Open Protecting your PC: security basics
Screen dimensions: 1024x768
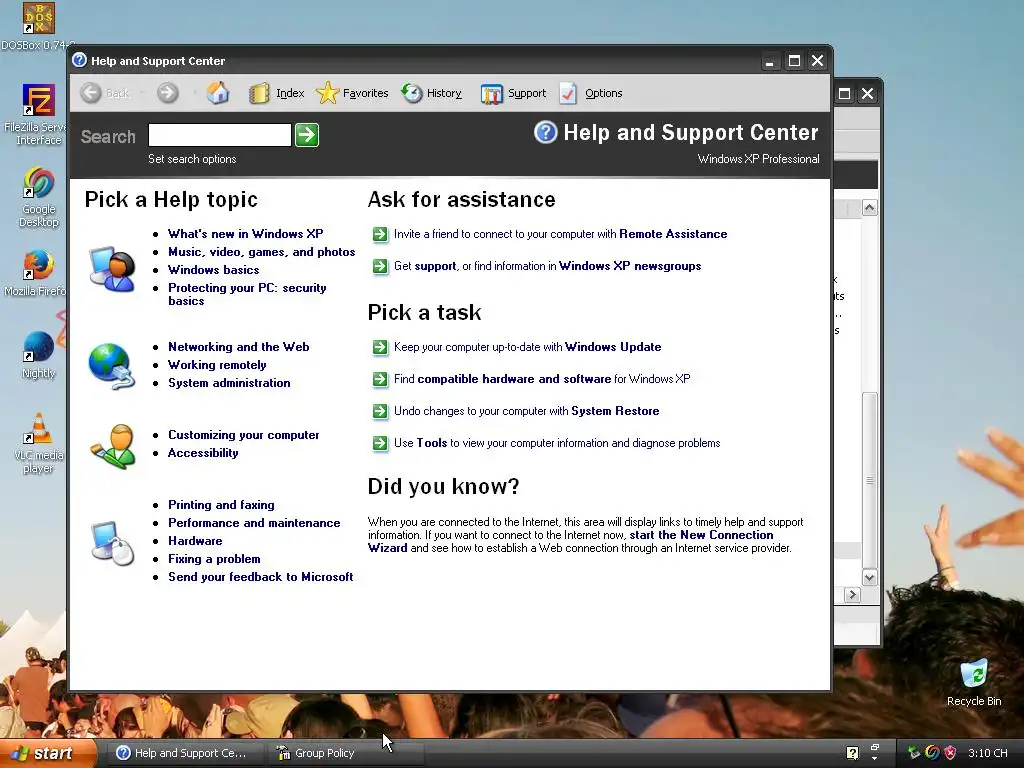[247, 295]
